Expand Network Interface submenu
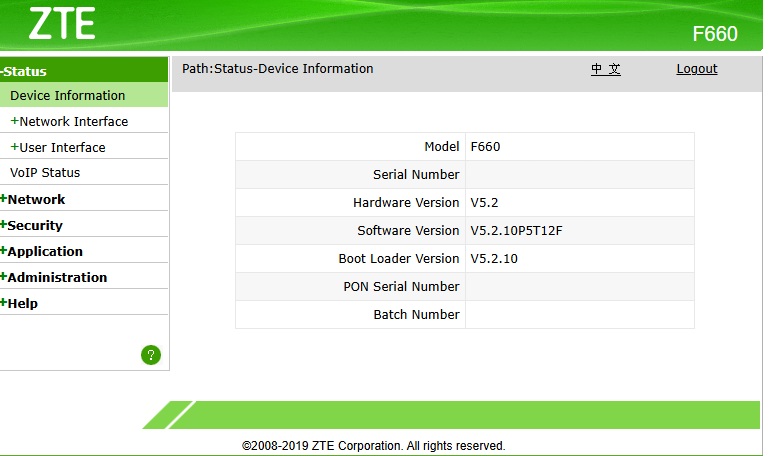The width and height of the screenshot is (771, 456). coord(69,122)
